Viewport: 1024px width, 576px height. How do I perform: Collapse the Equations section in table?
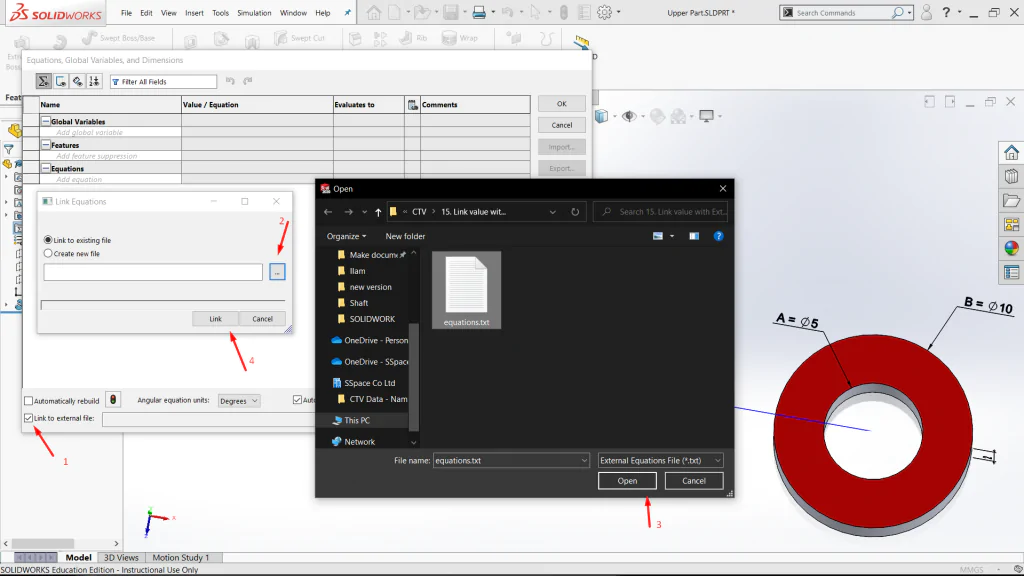coord(46,168)
